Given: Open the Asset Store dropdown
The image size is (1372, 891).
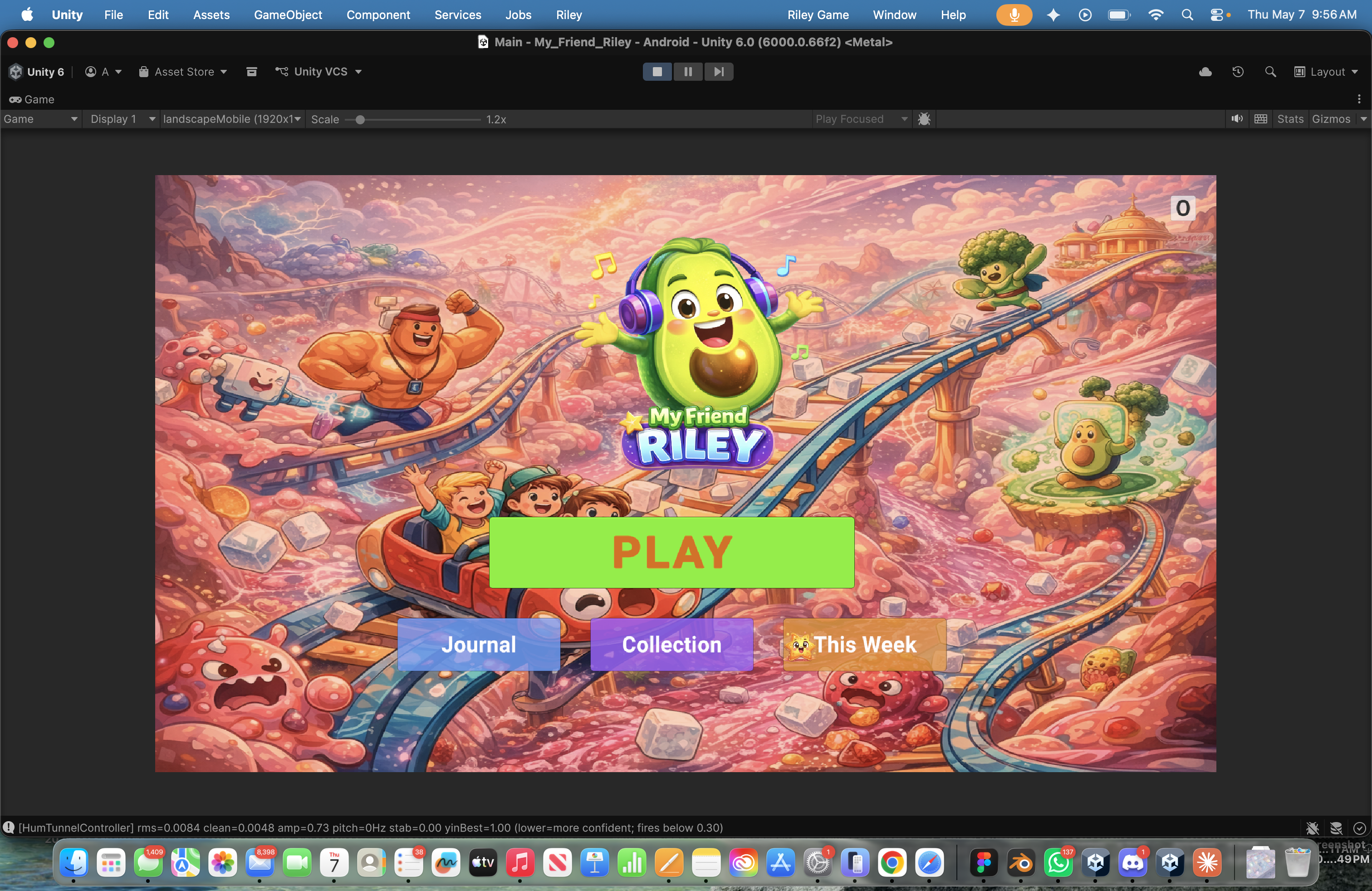Looking at the screenshot, I should pos(183,72).
